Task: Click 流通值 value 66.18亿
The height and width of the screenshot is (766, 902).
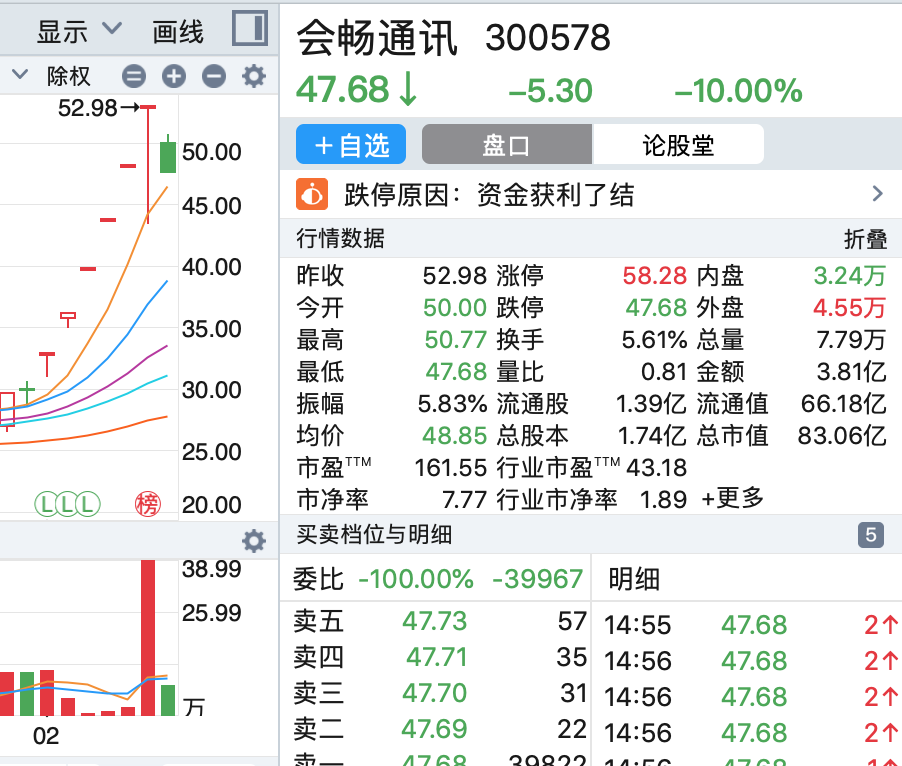Action: pos(844,403)
